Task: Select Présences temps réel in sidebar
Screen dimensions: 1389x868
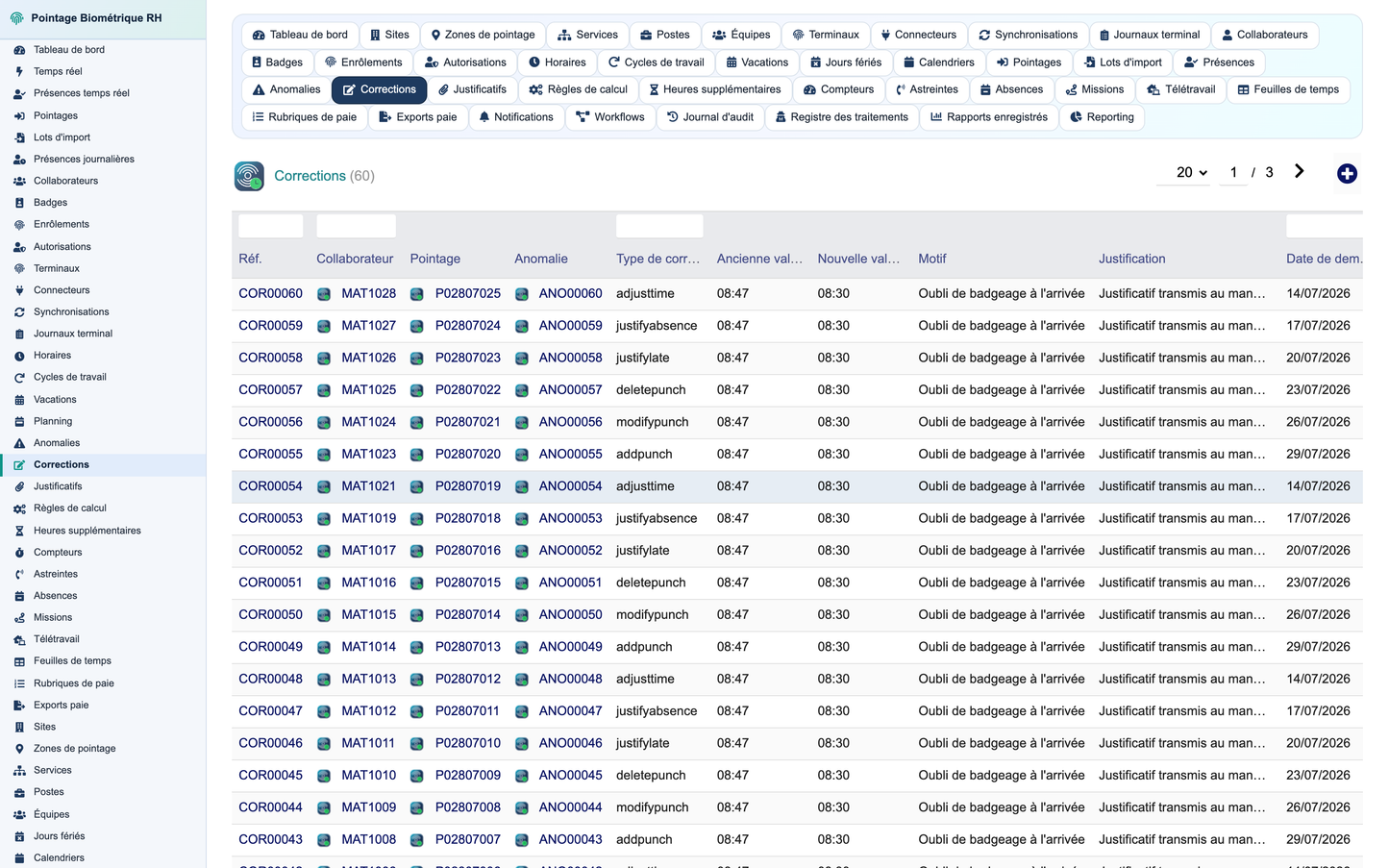Action: point(82,93)
